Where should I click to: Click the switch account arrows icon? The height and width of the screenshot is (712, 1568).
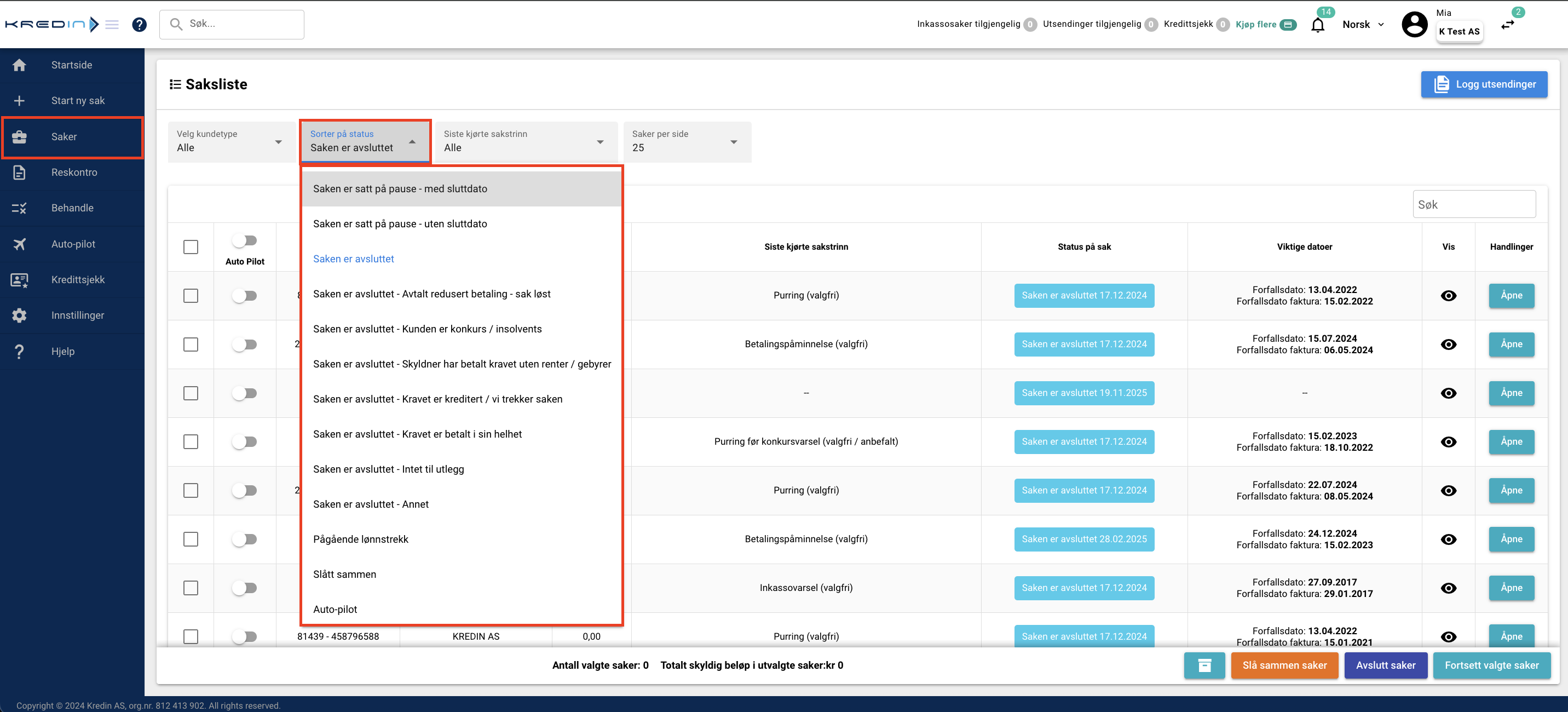[1507, 25]
